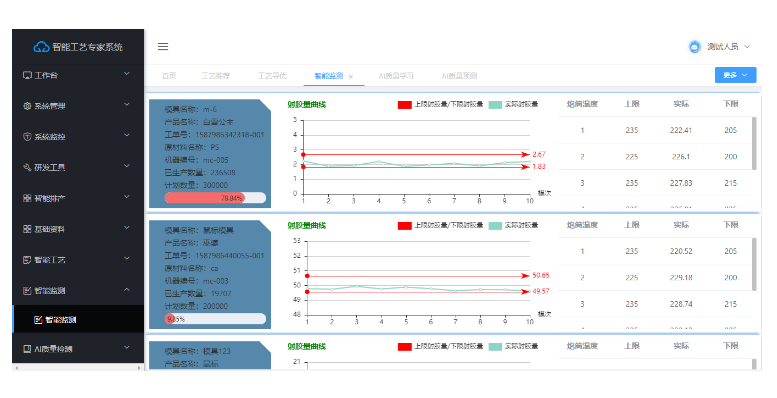Collapse the 智能监测 sidebar section
The image size is (777, 398).
pyautogui.click(x=78, y=290)
